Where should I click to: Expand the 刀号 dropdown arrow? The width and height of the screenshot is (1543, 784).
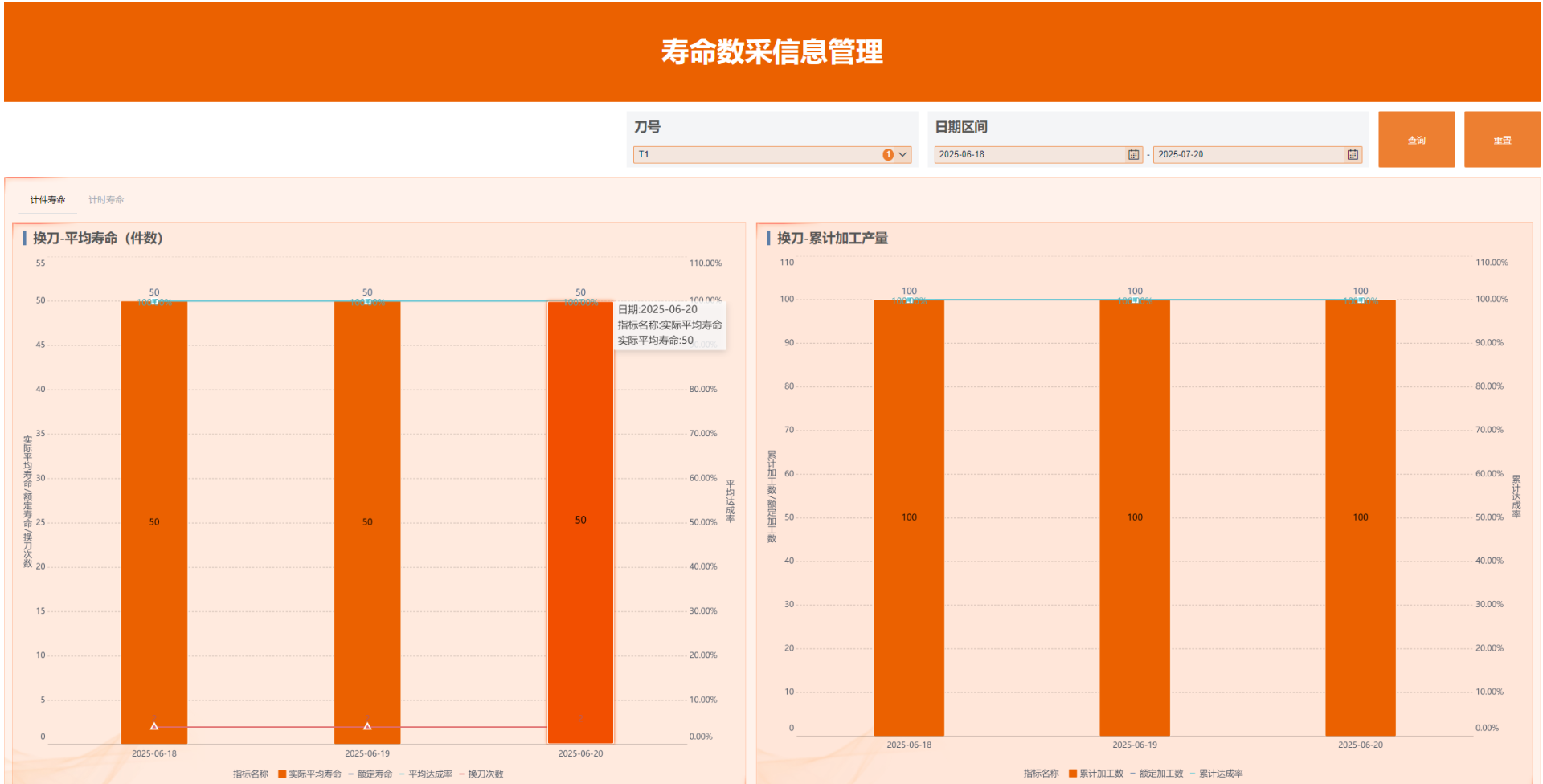click(x=903, y=155)
